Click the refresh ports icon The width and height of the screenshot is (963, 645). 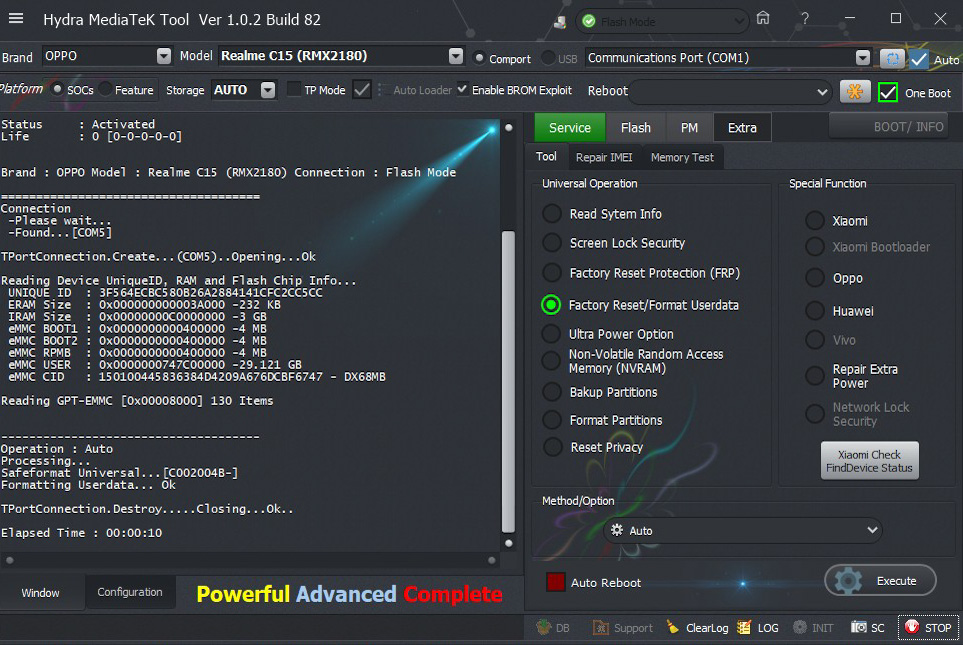pos(892,59)
